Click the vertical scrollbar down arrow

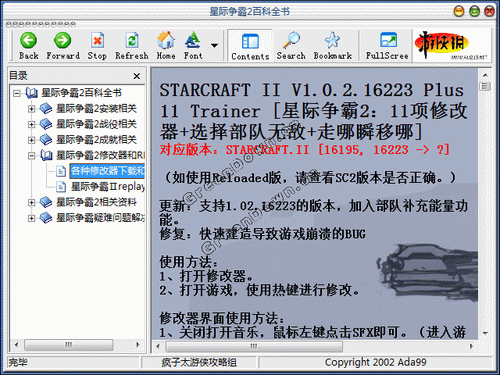[x=485, y=333]
